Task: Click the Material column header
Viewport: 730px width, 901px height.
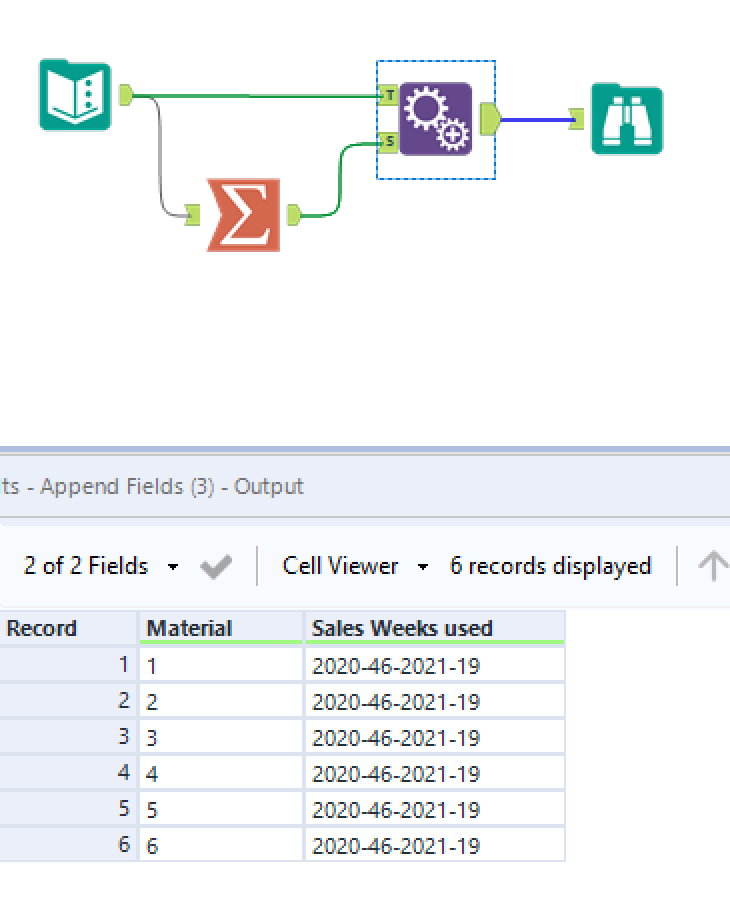Action: (x=220, y=629)
